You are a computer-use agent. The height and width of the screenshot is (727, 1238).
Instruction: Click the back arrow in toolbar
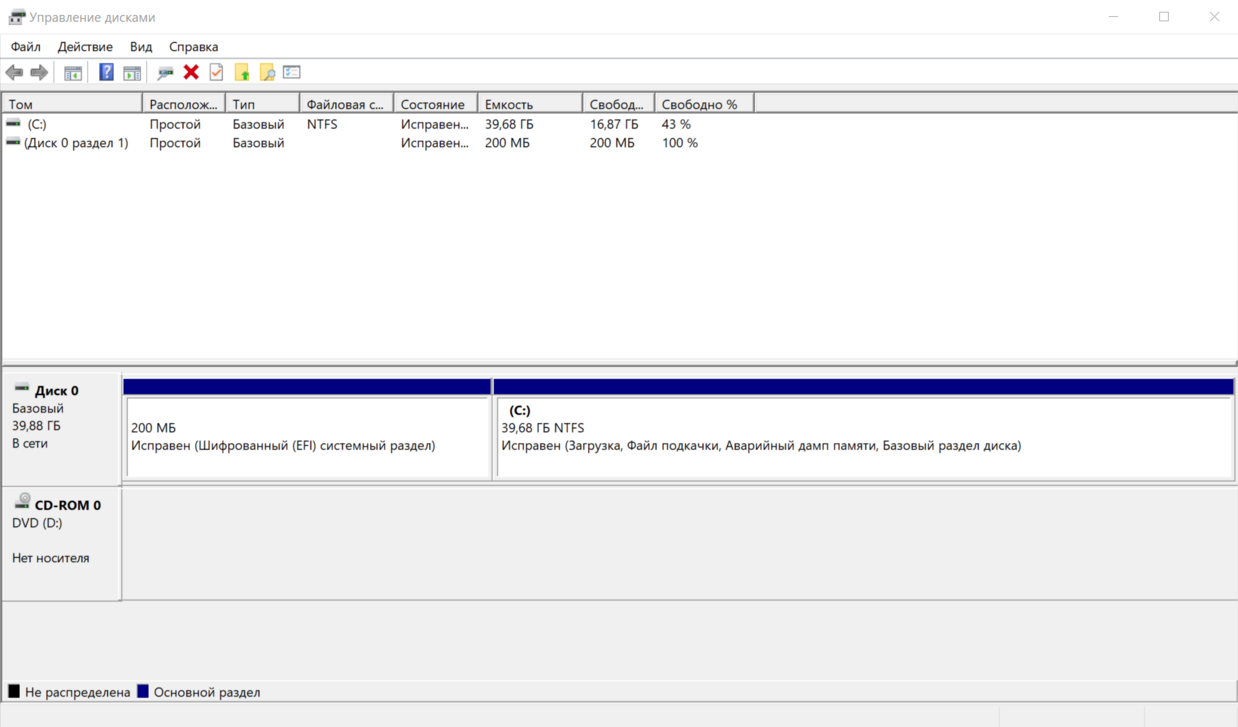point(14,72)
